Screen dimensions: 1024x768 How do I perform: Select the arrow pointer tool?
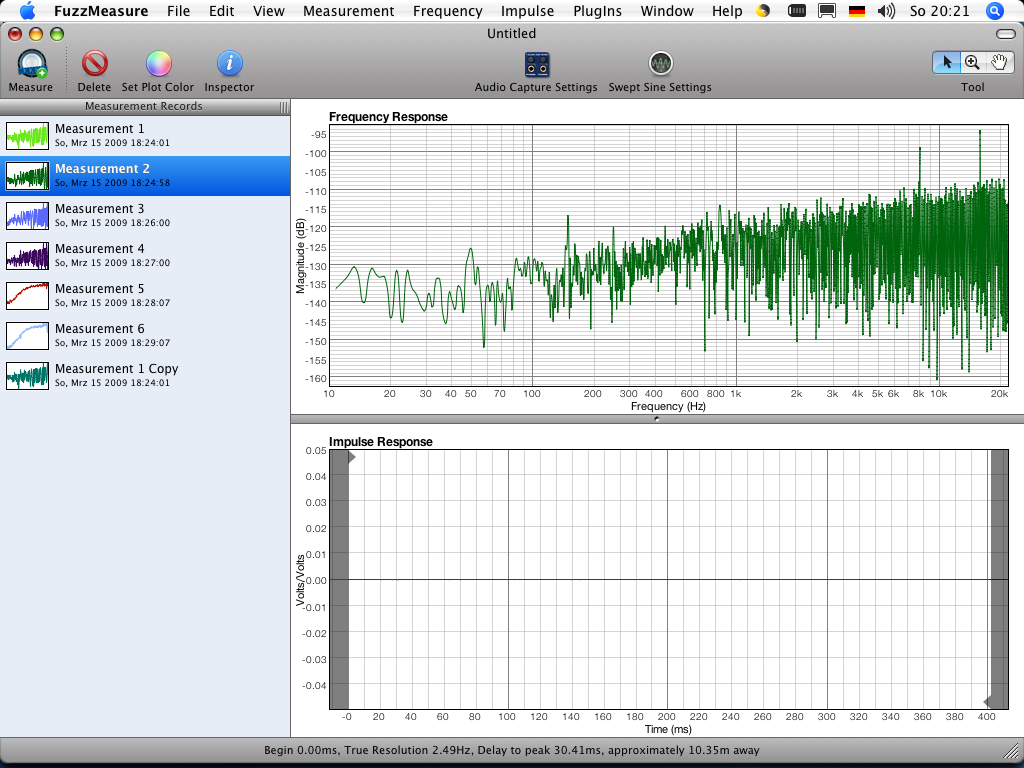pos(946,63)
